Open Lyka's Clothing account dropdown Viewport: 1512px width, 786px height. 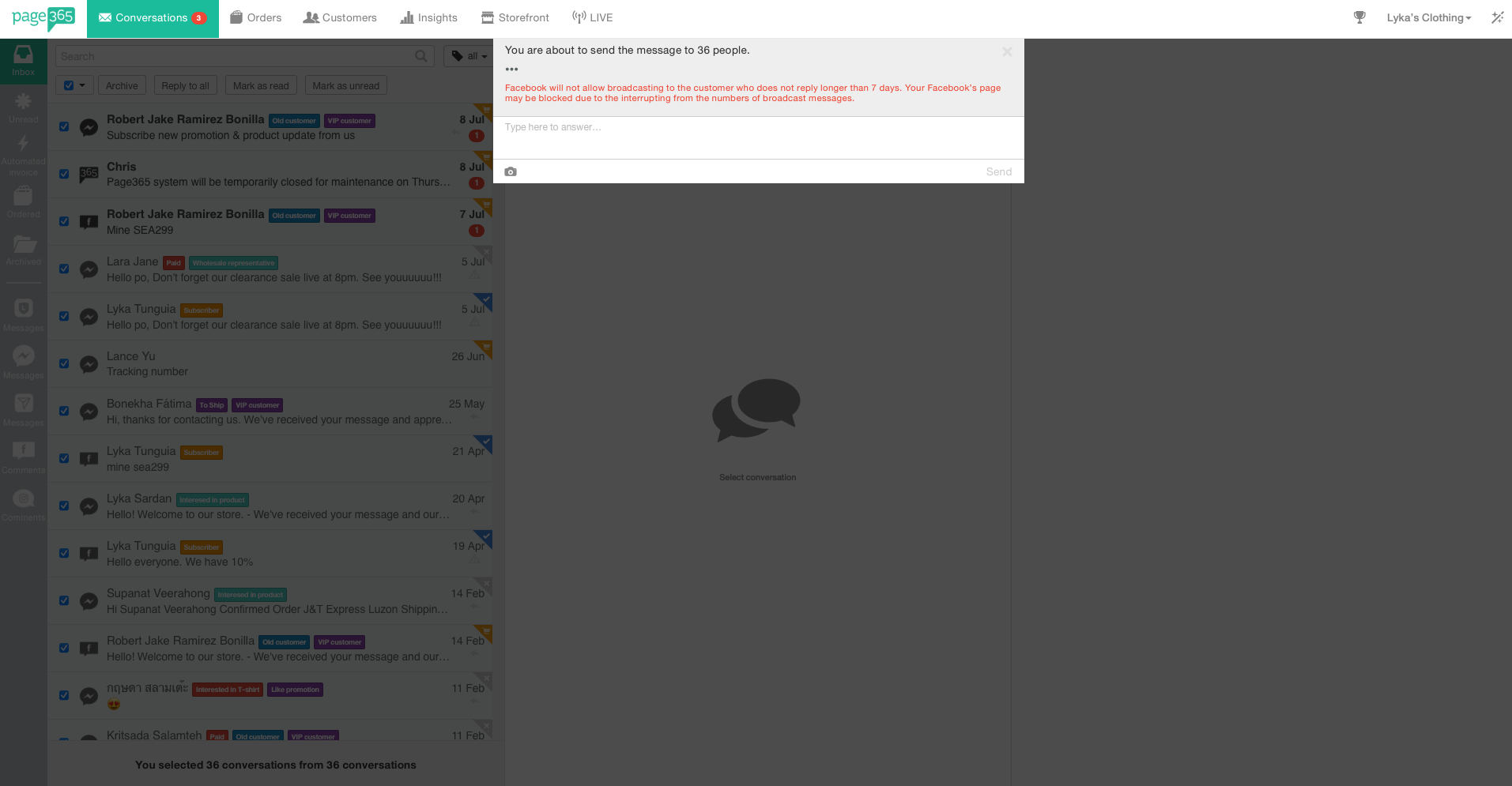pyautogui.click(x=1428, y=17)
